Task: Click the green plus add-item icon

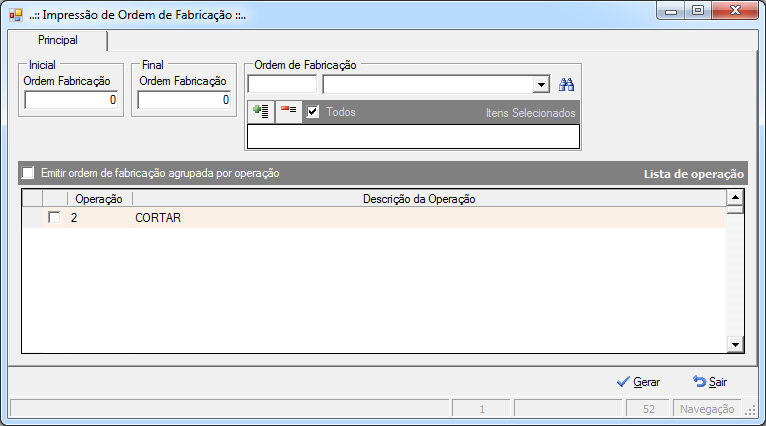Action: click(261, 111)
